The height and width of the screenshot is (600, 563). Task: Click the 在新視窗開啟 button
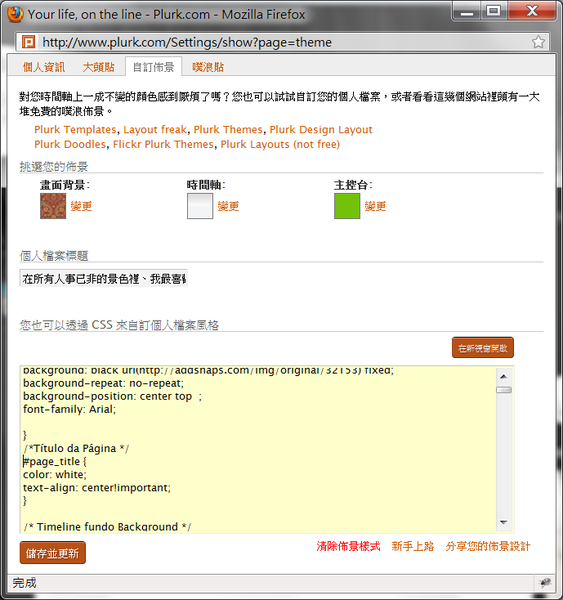tap(483, 348)
